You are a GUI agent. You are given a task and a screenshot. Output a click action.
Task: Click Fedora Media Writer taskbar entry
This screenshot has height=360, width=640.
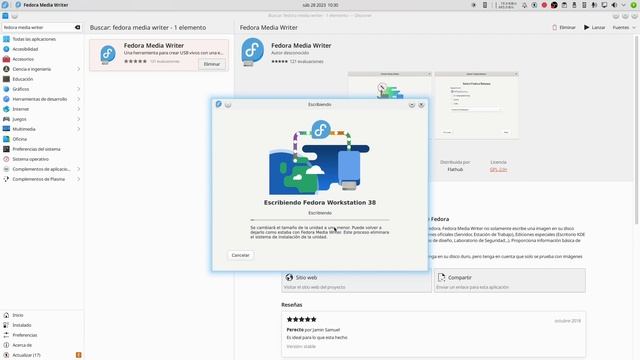pyautogui.click(x=42, y=5)
